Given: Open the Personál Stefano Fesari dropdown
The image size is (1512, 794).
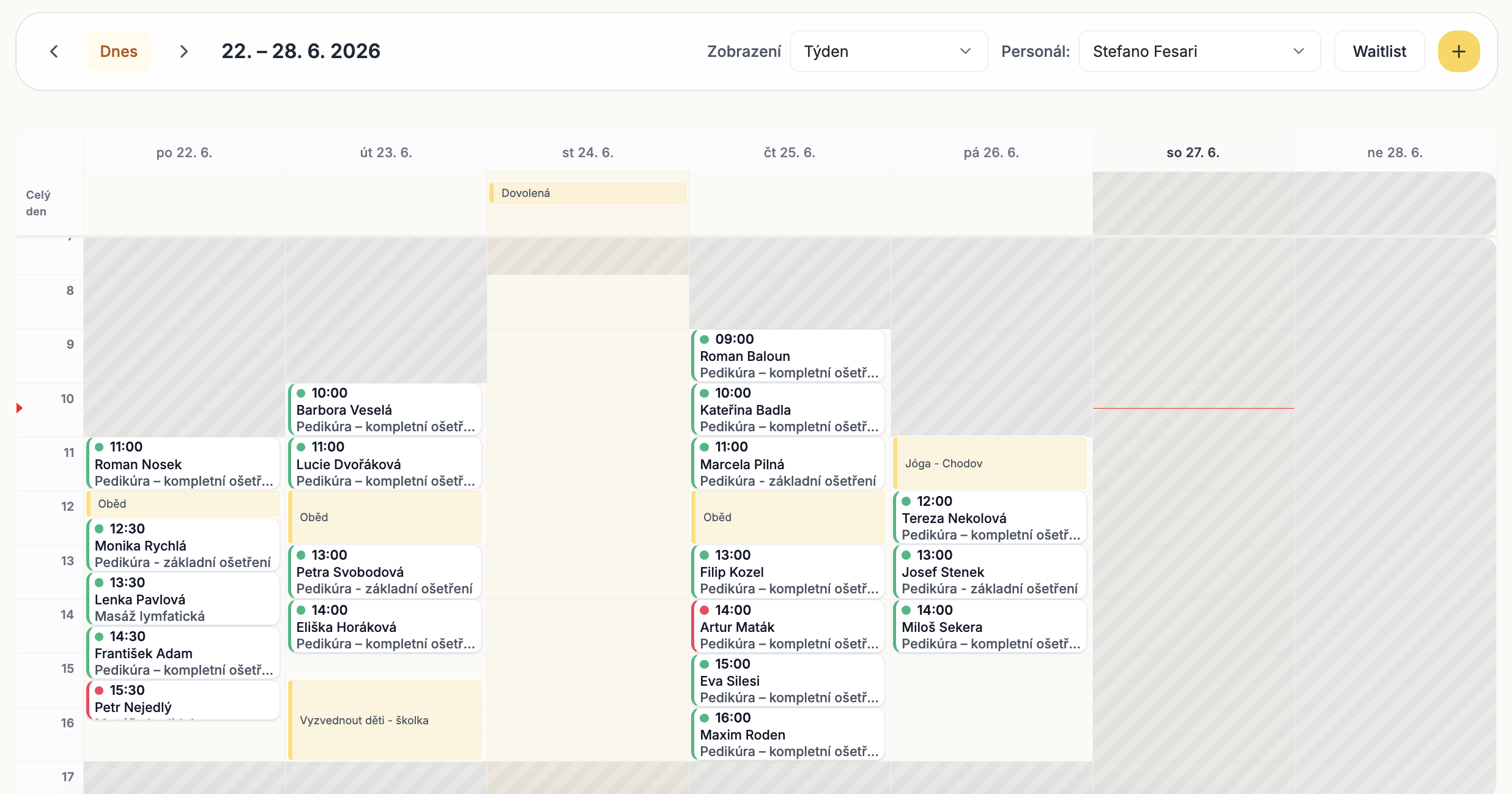Looking at the screenshot, I should pos(1199,51).
